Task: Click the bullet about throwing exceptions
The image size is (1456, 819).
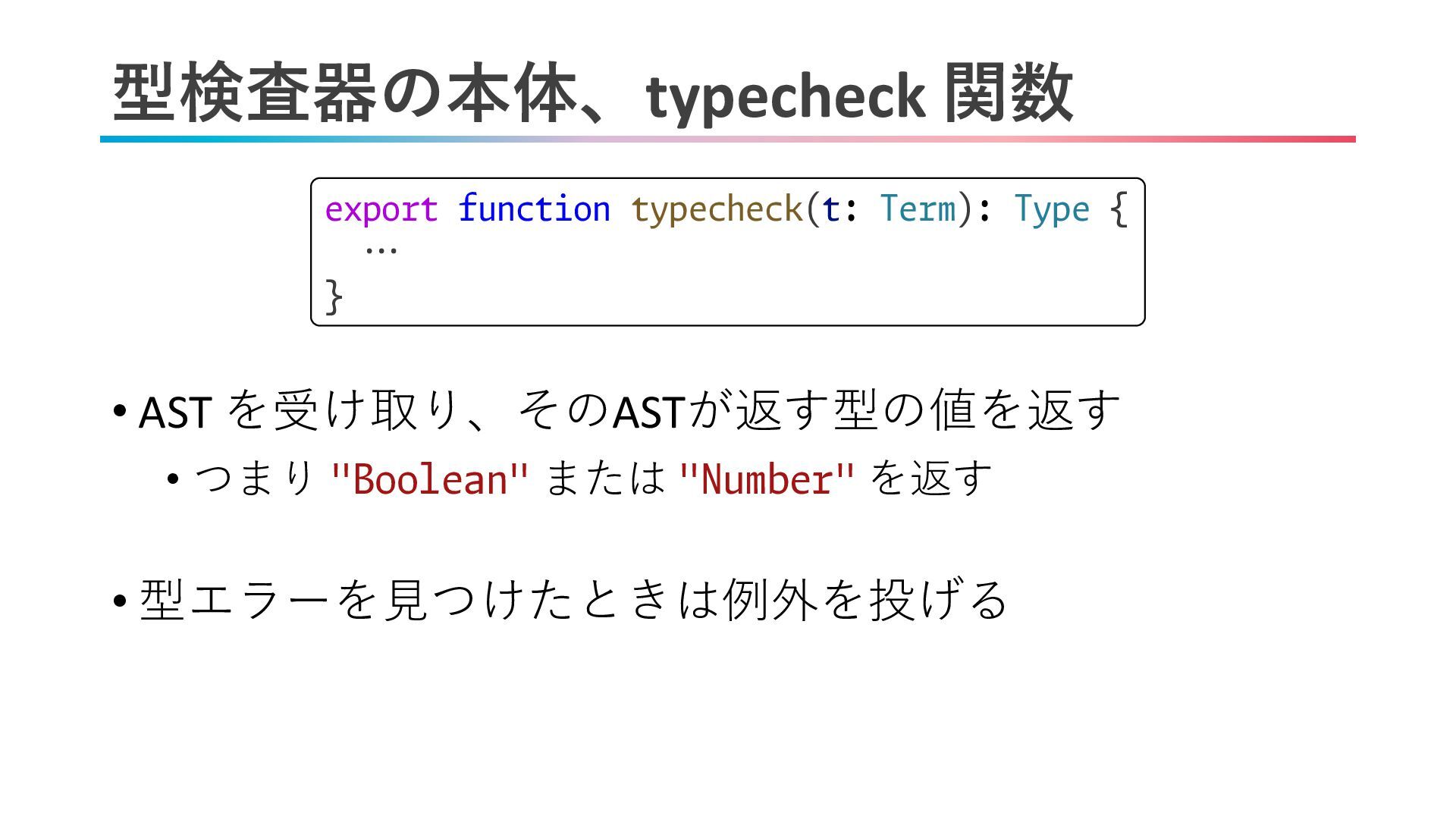Action: [573, 600]
